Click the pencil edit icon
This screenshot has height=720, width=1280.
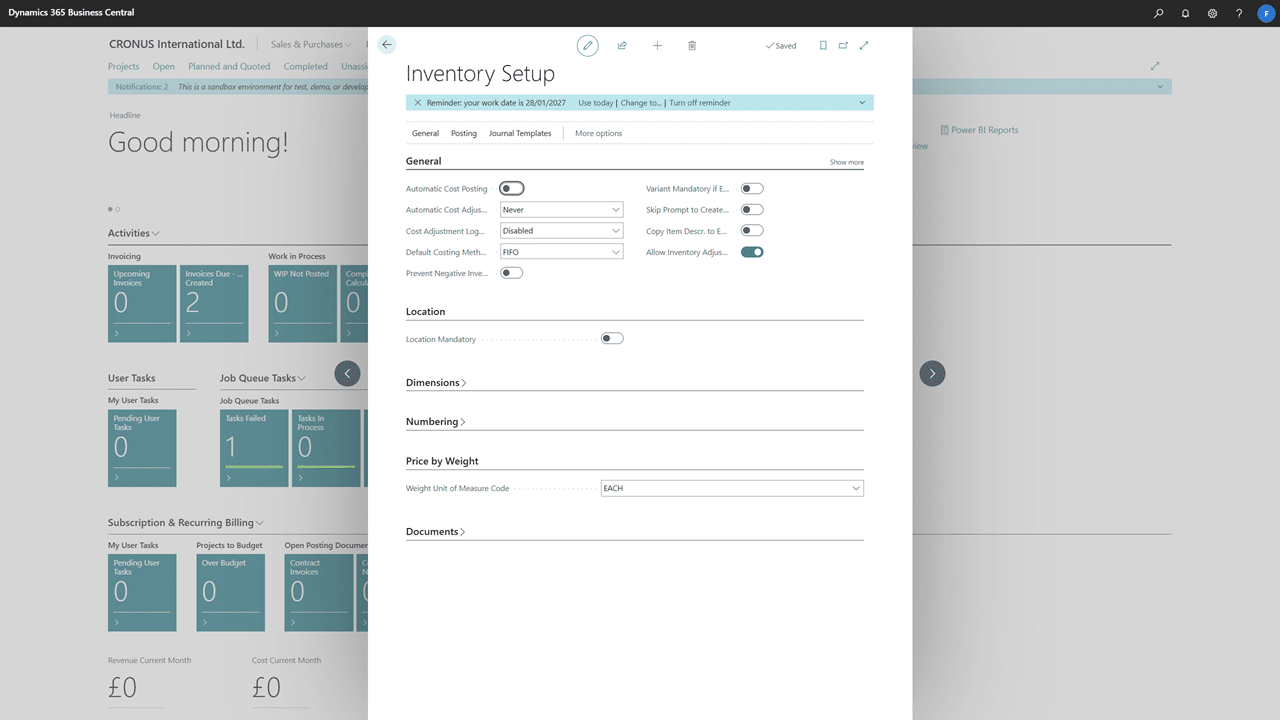click(x=588, y=45)
